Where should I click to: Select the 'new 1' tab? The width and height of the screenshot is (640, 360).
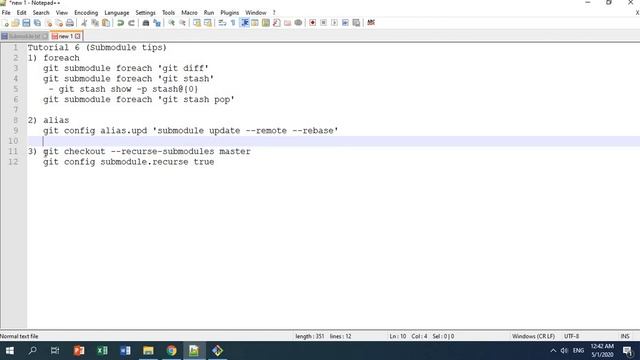point(66,36)
